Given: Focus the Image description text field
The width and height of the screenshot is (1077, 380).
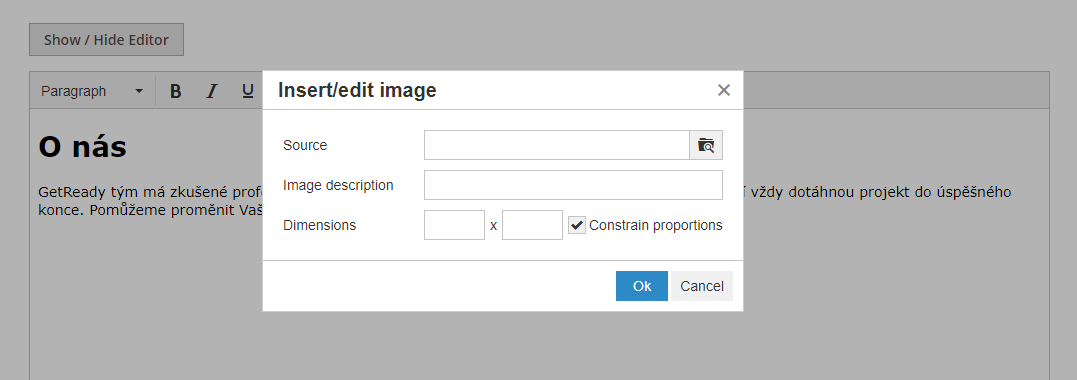Looking at the screenshot, I should click(x=573, y=185).
